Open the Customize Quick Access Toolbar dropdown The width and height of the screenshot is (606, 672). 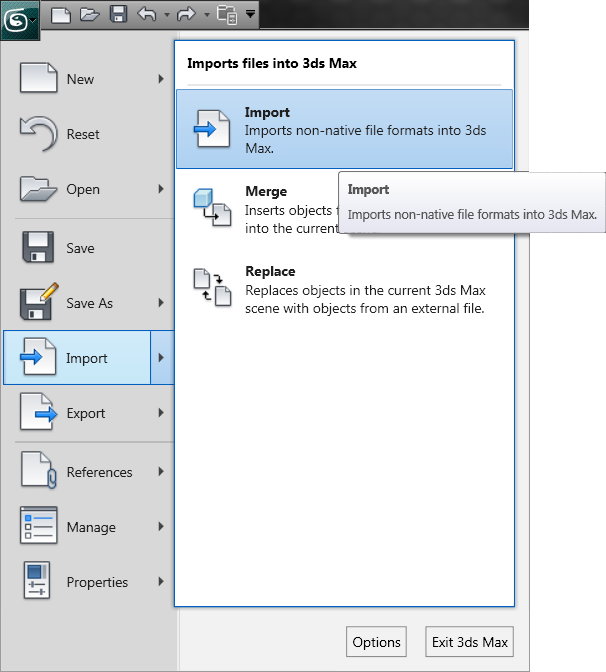(x=251, y=14)
